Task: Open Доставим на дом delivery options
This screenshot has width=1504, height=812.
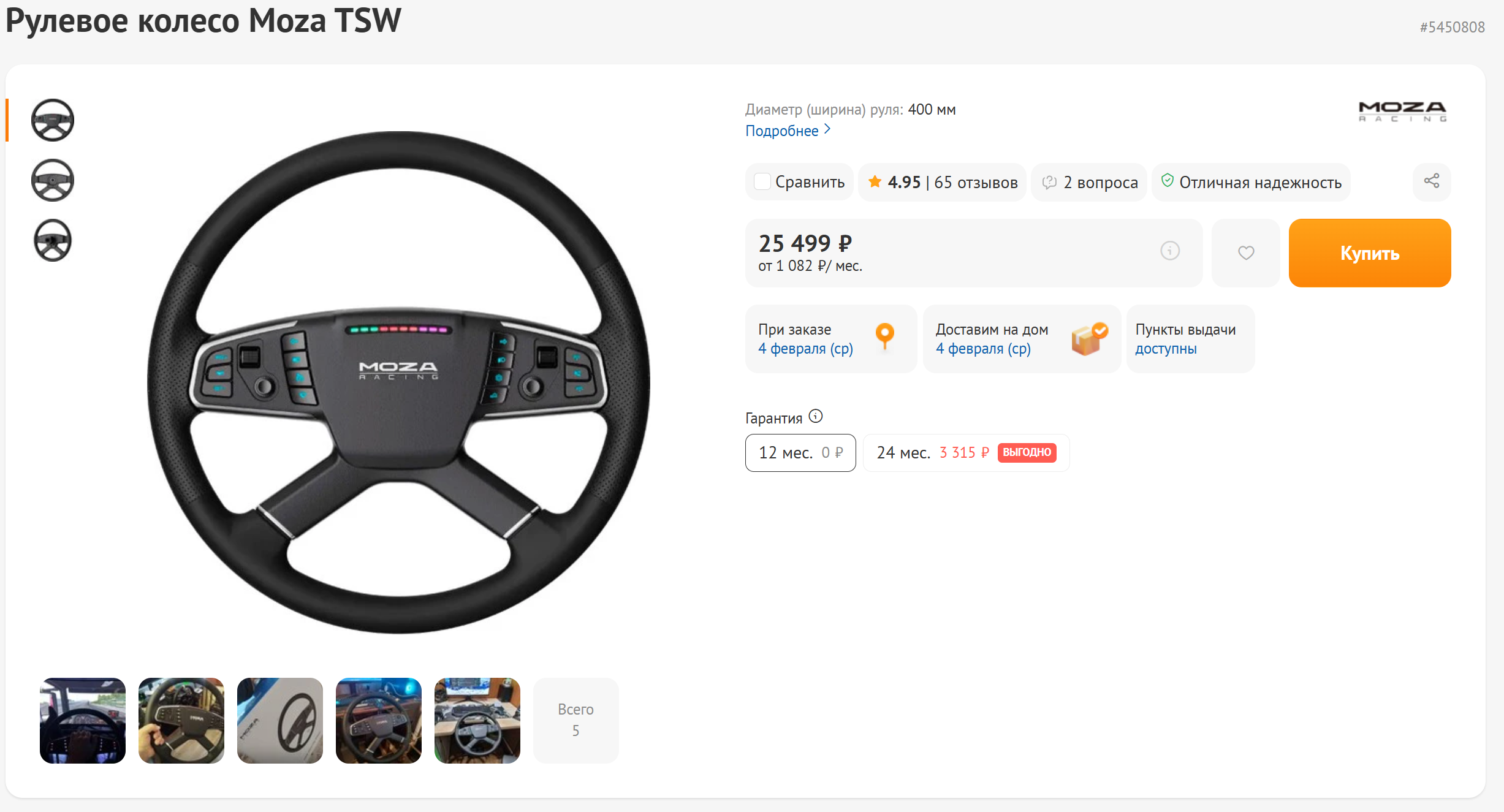Action: (1021, 339)
